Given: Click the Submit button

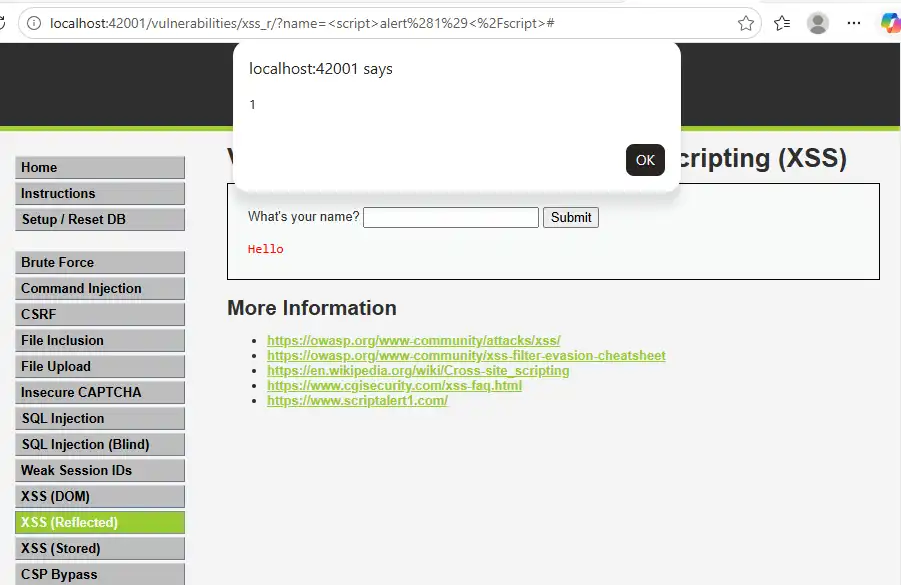Looking at the screenshot, I should (571, 217).
